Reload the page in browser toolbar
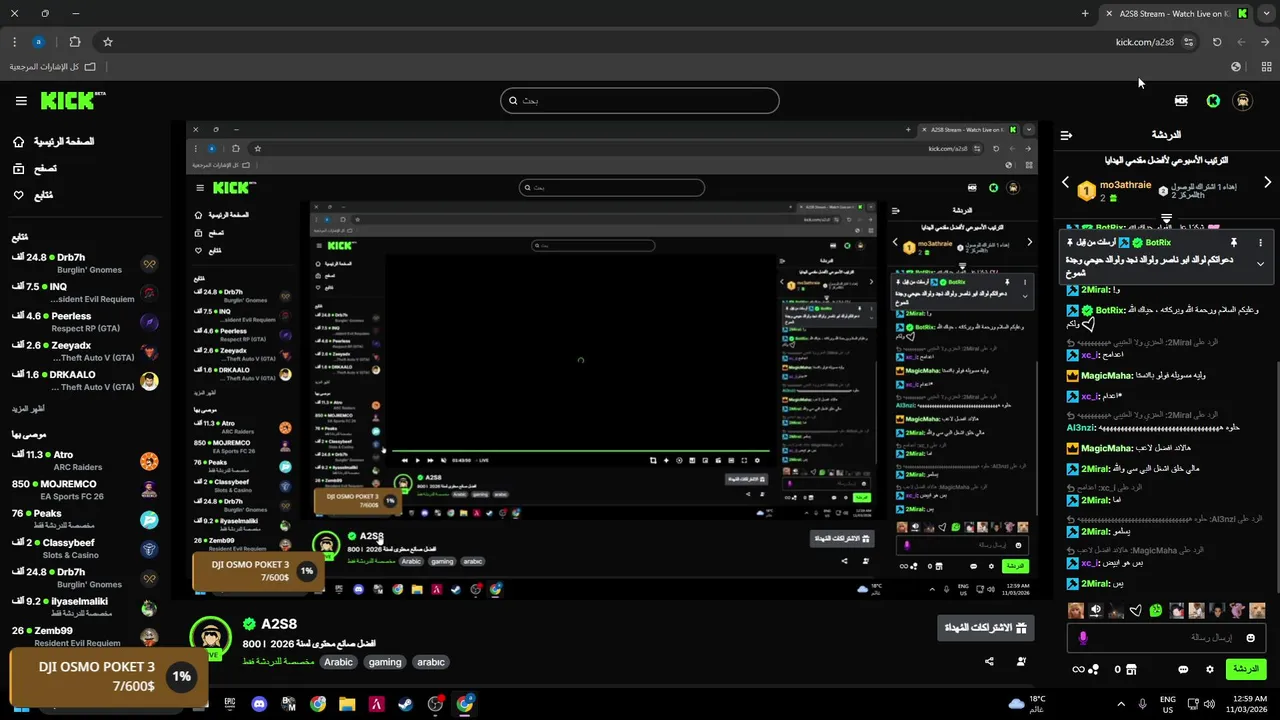The height and width of the screenshot is (720, 1280). [x=1217, y=42]
